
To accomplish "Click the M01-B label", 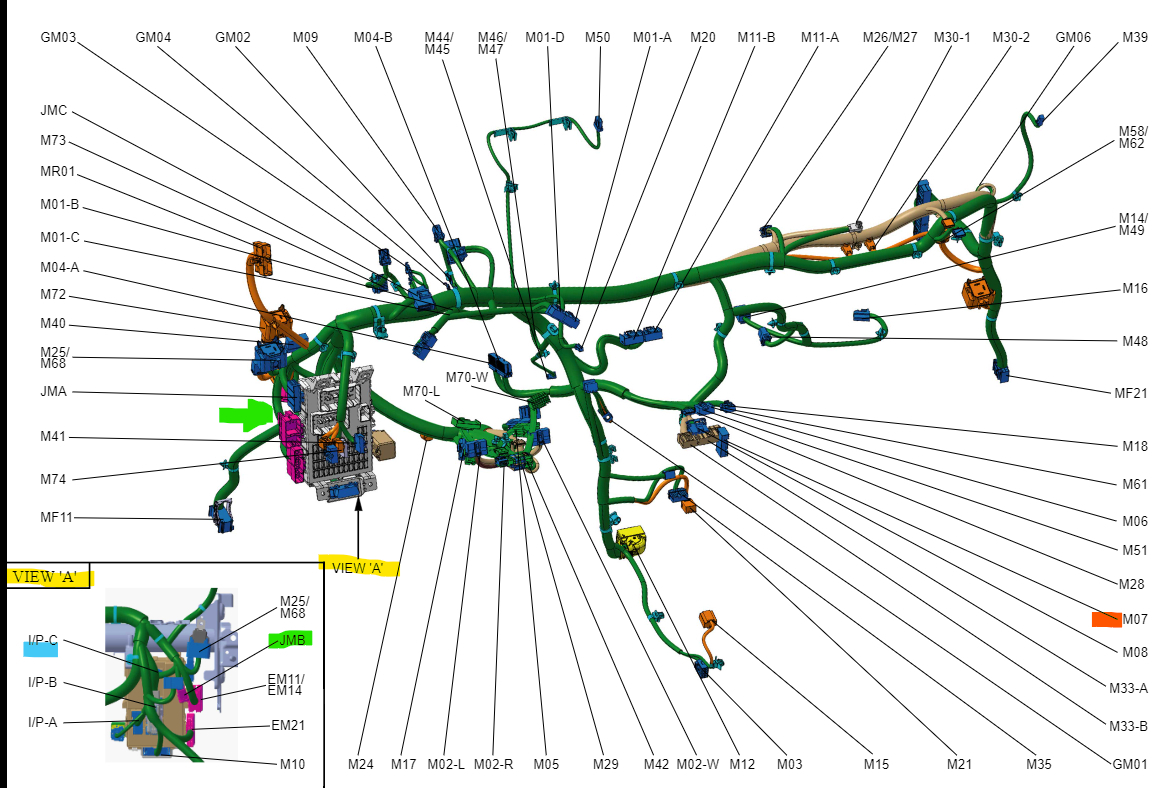I will coord(60,205).
